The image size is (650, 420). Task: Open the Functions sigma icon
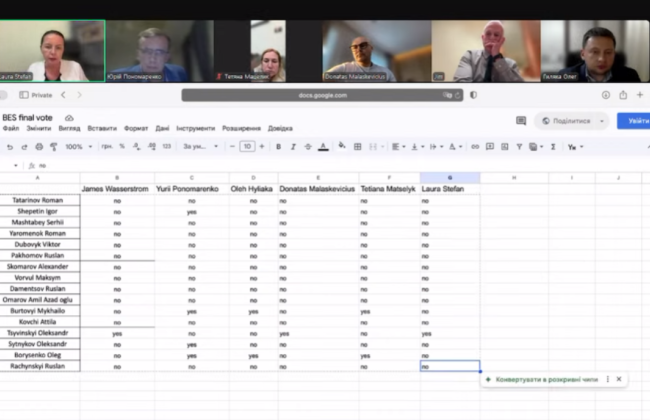(555, 146)
